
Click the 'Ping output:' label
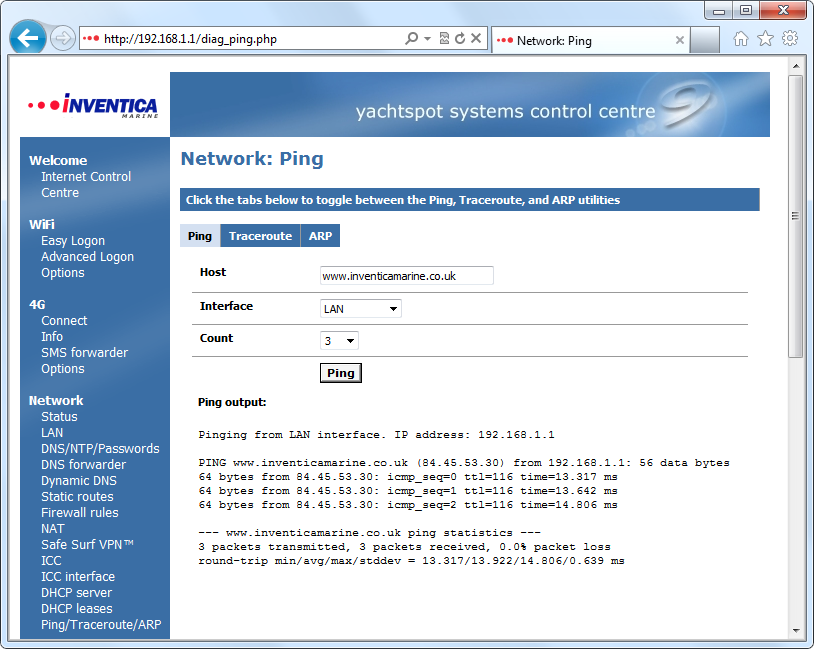click(232, 402)
